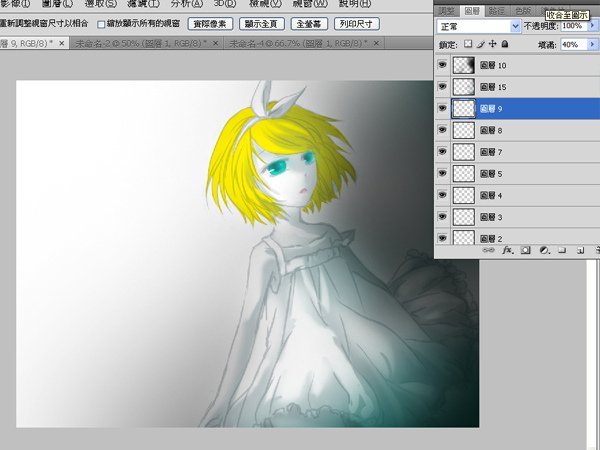Viewport: 600px width, 450px height.
Task: Create new fill or adjustment layer icon
Action: click(545, 250)
